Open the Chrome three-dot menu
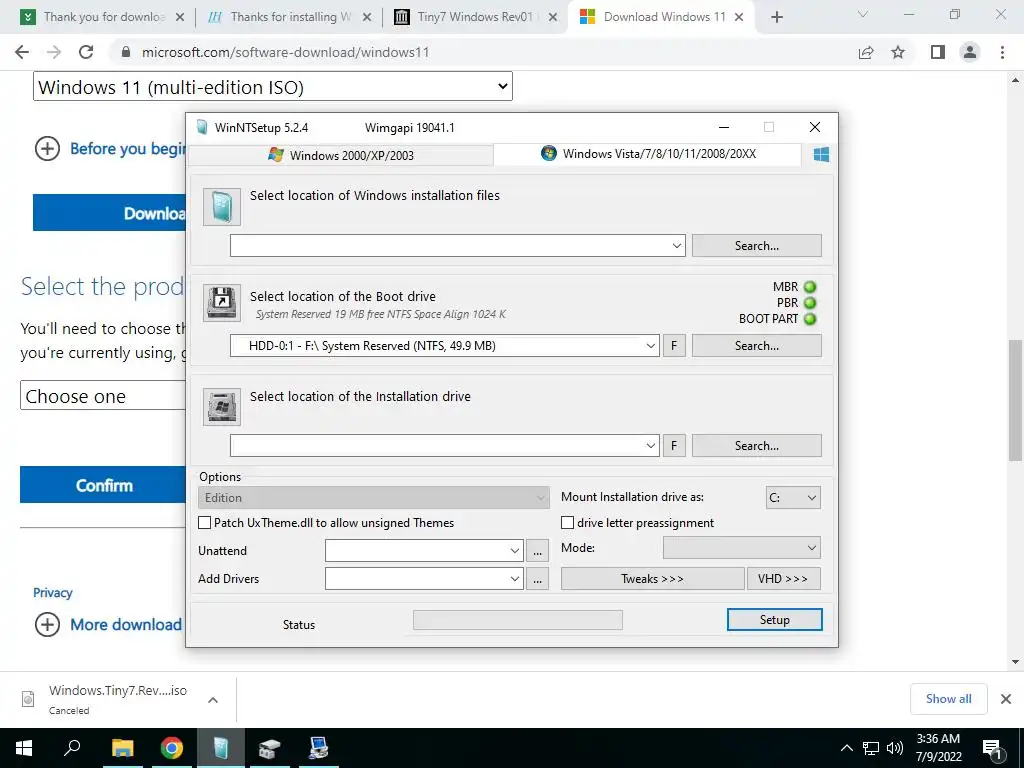The height and width of the screenshot is (768, 1024). tap(1002, 52)
